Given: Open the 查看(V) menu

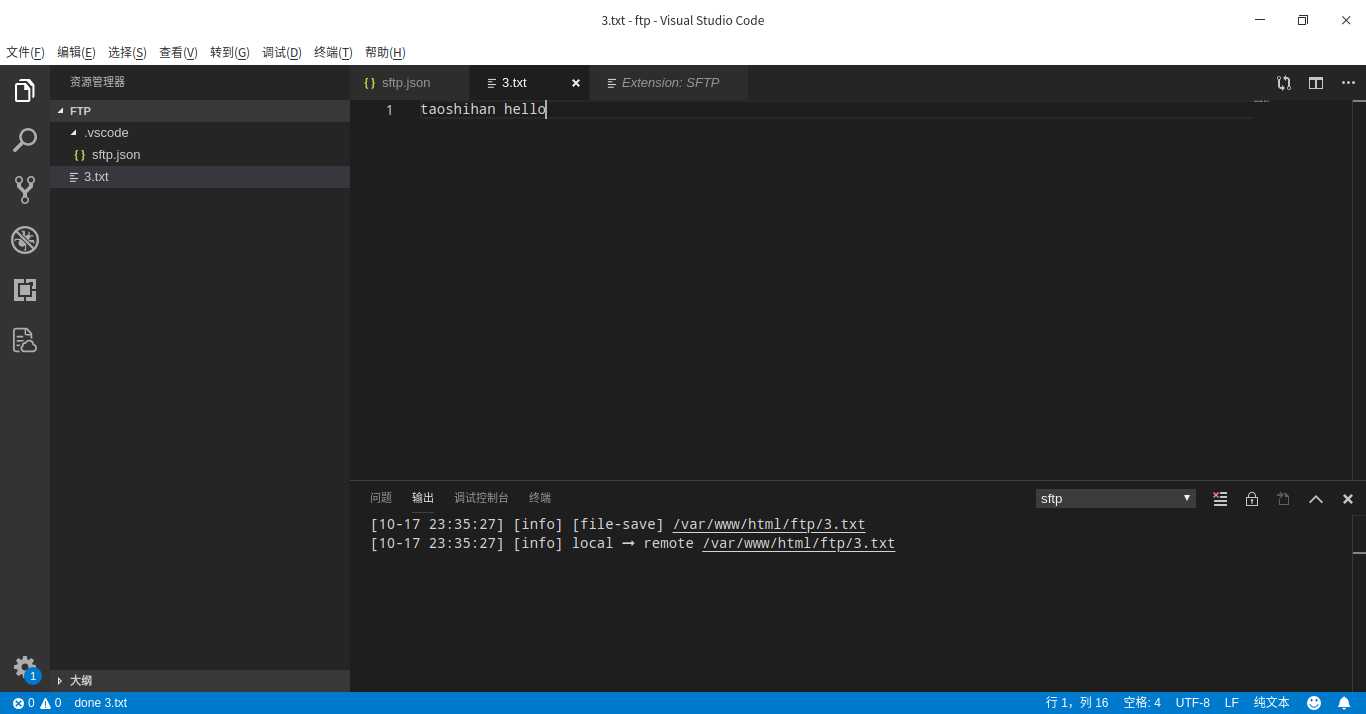Looking at the screenshot, I should pos(178,52).
